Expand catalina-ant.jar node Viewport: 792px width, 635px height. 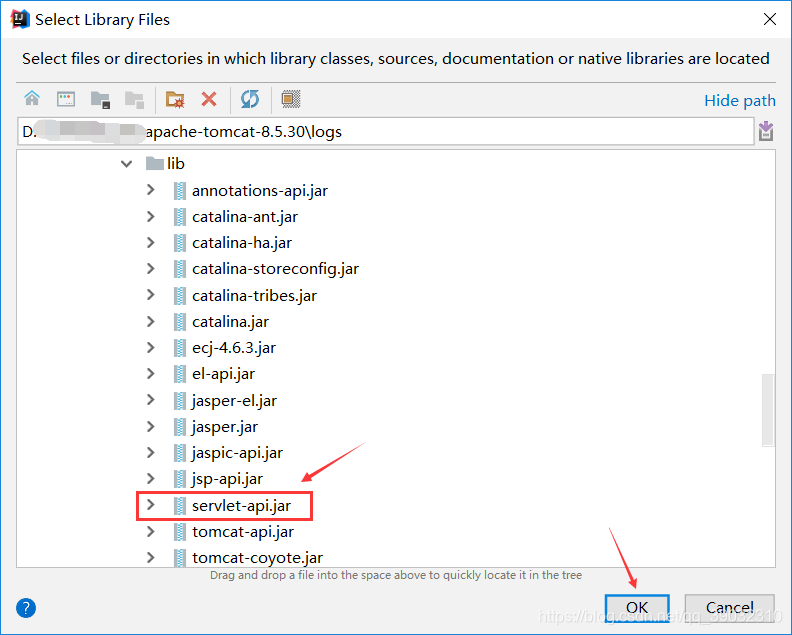point(151,217)
